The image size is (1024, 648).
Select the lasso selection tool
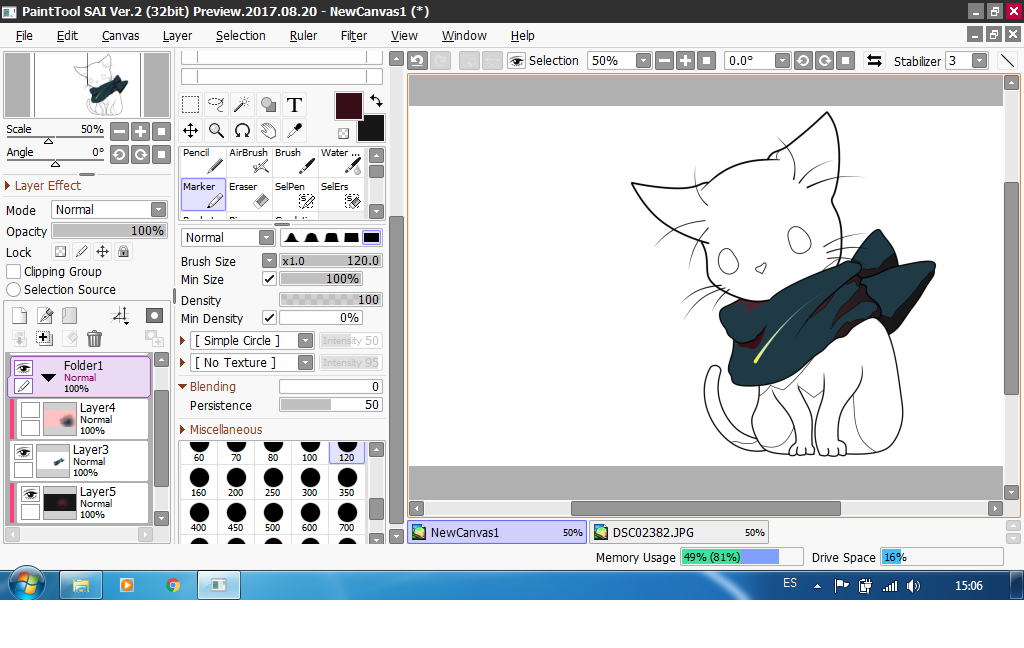pyautogui.click(x=216, y=105)
